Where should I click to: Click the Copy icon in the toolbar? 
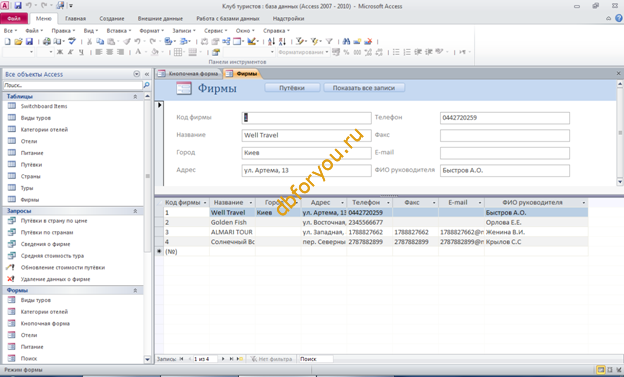tap(100, 41)
